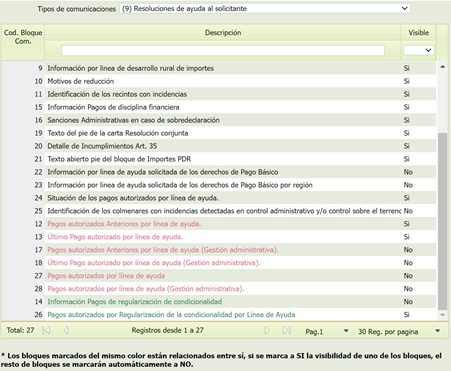Select row Motivos de reducción
The height and width of the screenshot is (371, 451).
point(219,81)
